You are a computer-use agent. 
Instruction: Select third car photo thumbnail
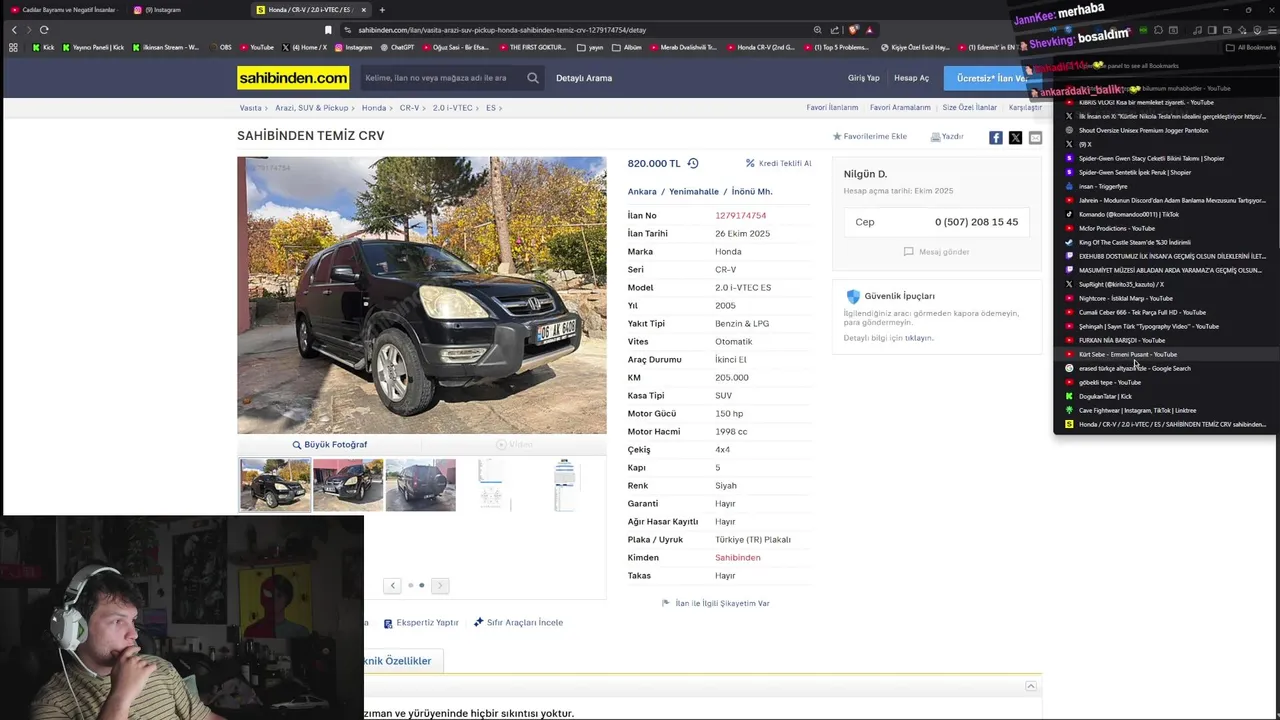[x=420, y=485]
